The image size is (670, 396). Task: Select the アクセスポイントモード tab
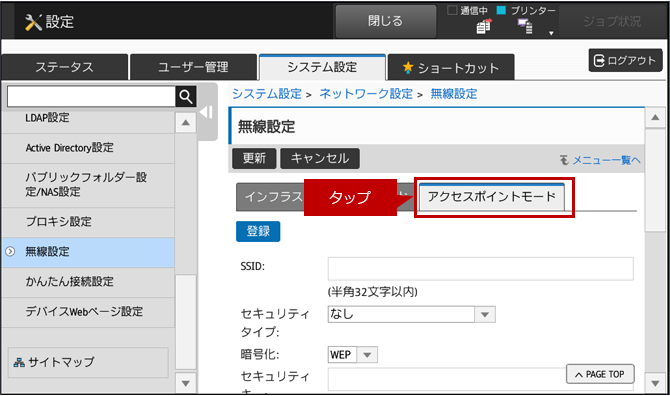click(492, 197)
